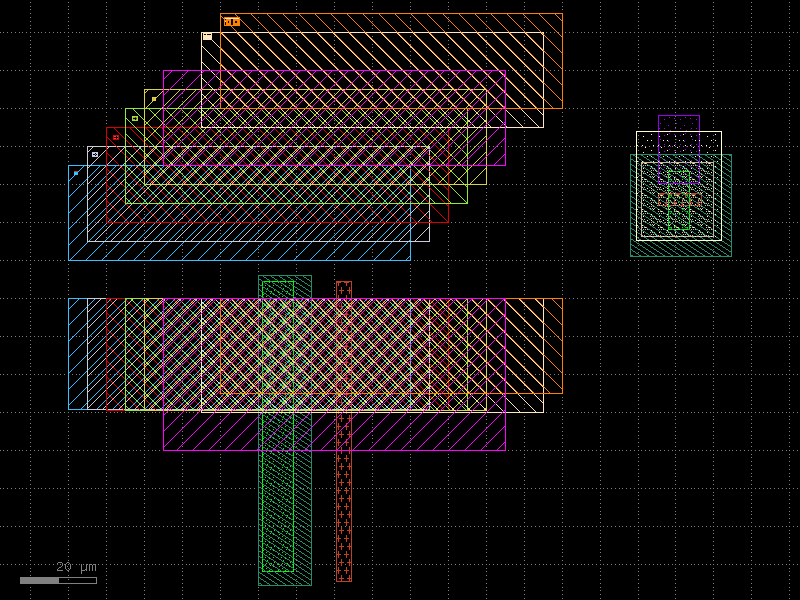Click the orange marker in the top orange rectangle's corner

point(231,22)
